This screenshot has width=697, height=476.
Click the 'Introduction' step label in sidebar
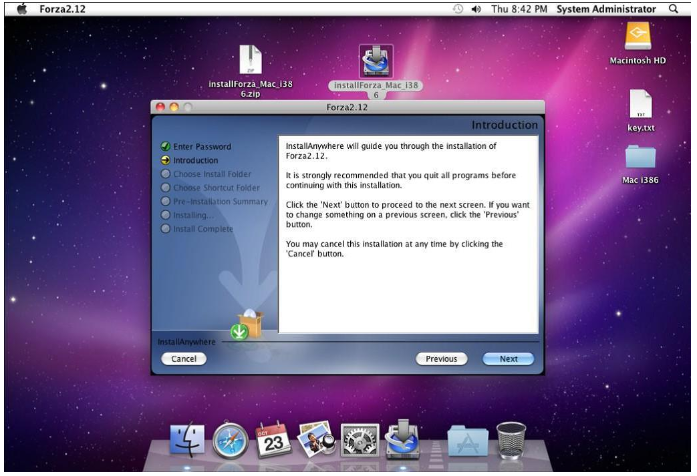click(x=196, y=160)
